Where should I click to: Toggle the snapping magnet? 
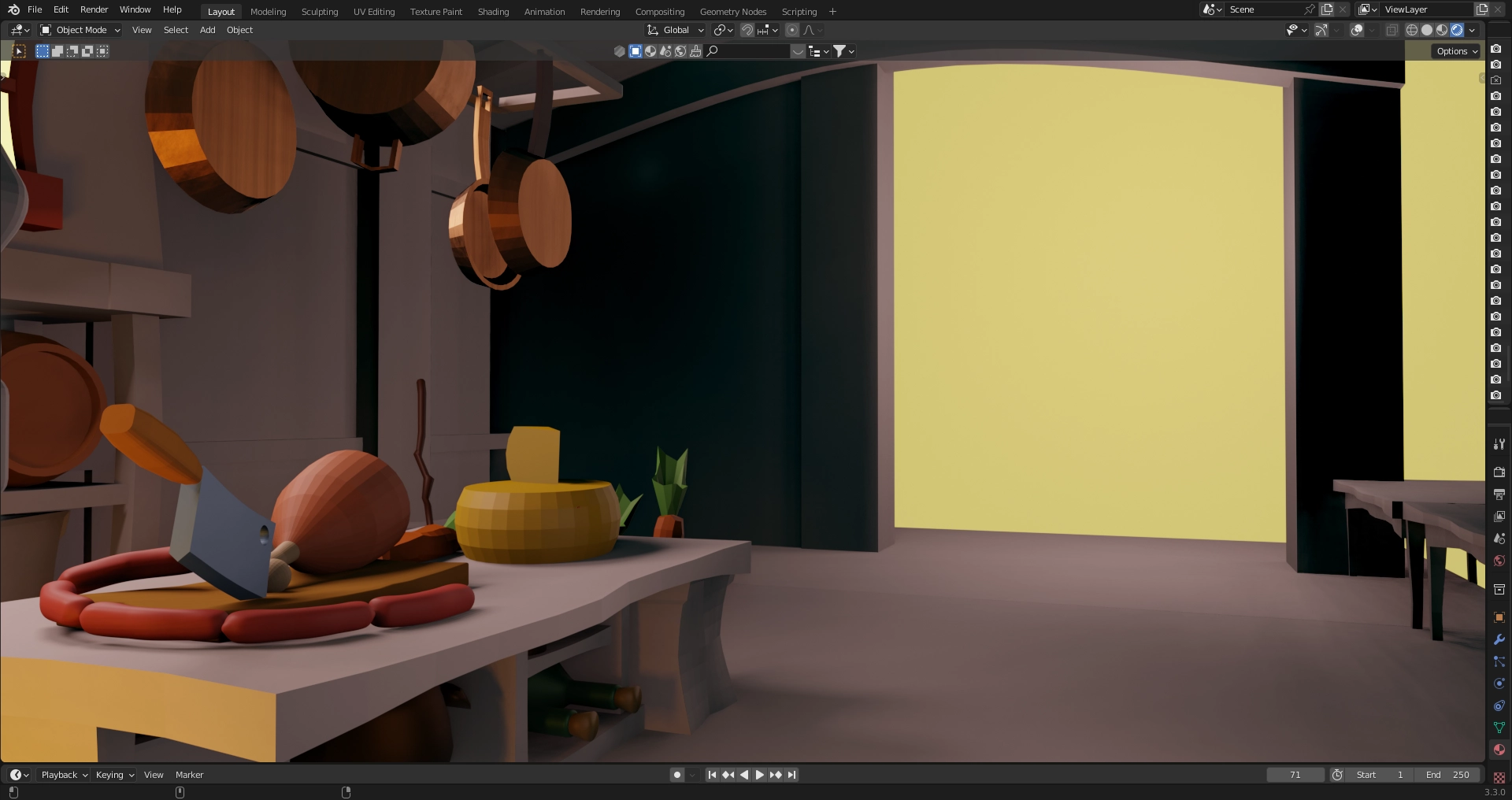click(x=747, y=30)
